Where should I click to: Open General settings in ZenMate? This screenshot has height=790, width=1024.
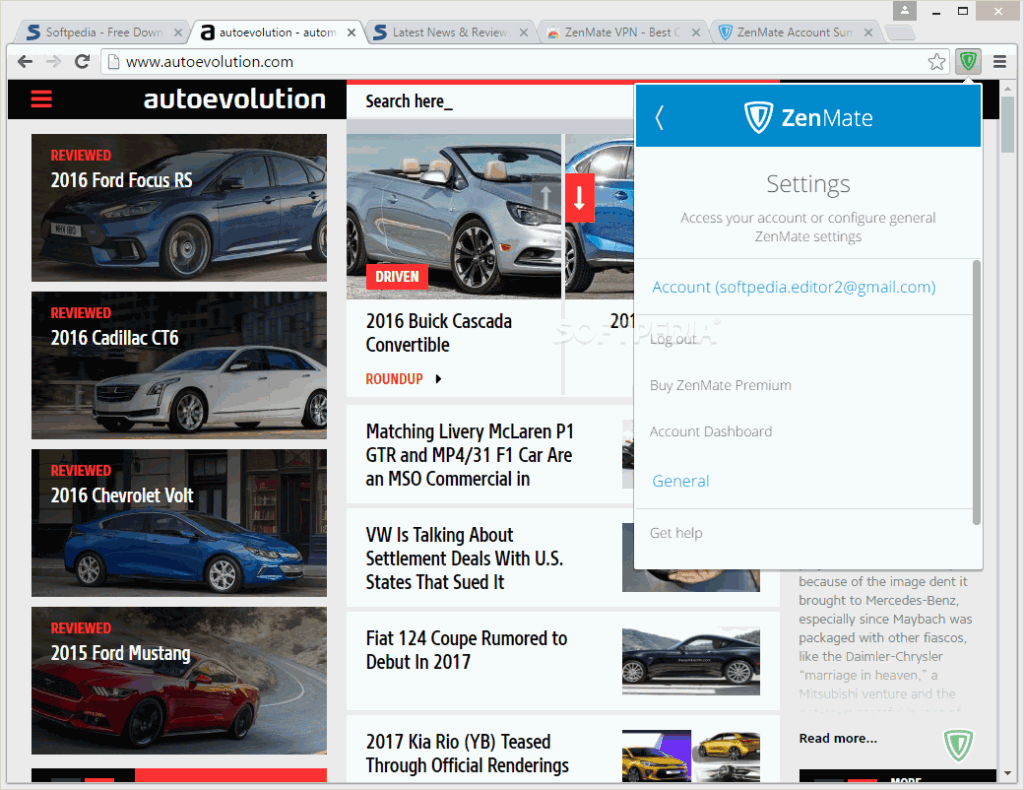coord(680,481)
